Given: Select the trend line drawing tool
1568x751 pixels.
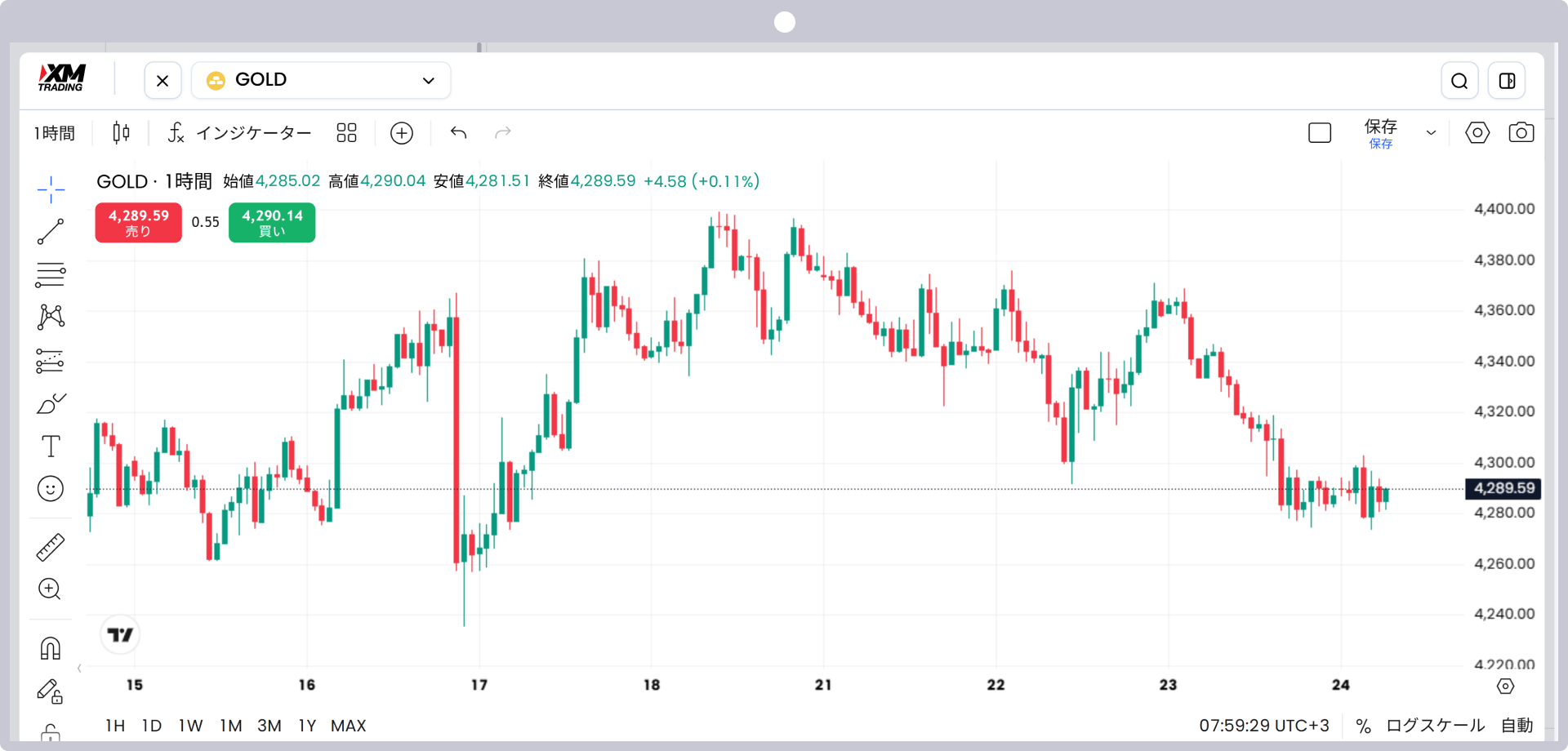Looking at the screenshot, I should 51,232.
